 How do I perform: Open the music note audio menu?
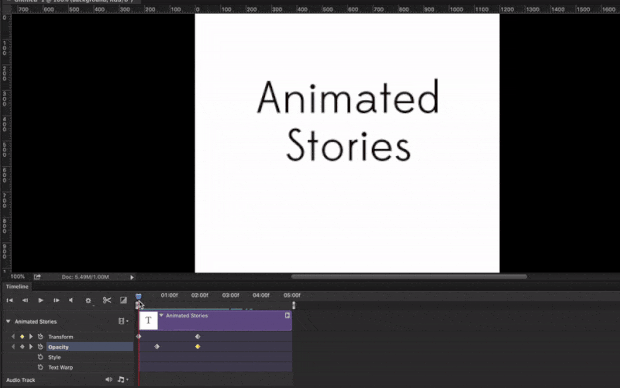click(123, 380)
